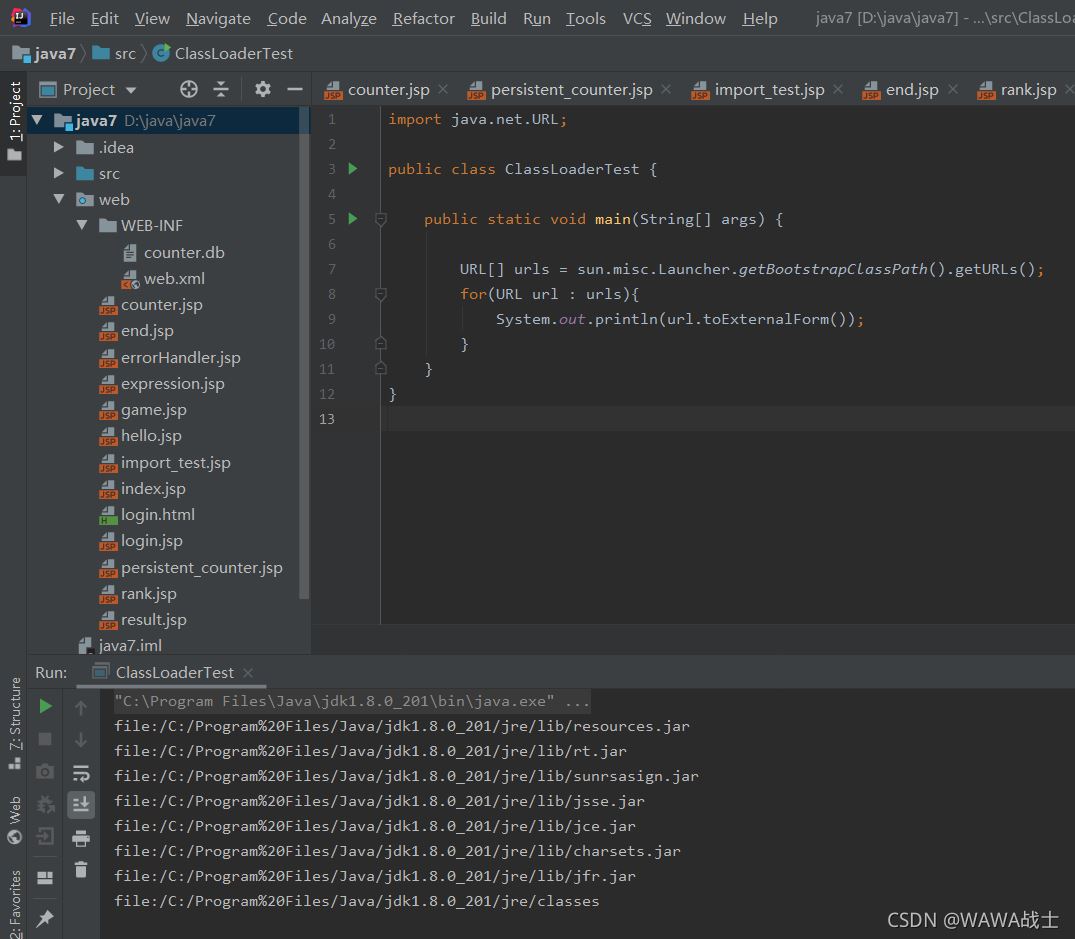This screenshot has height=939, width=1075.
Task: Open the Project view dropdown
Action: pyautogui.click(x=131, y=90)
